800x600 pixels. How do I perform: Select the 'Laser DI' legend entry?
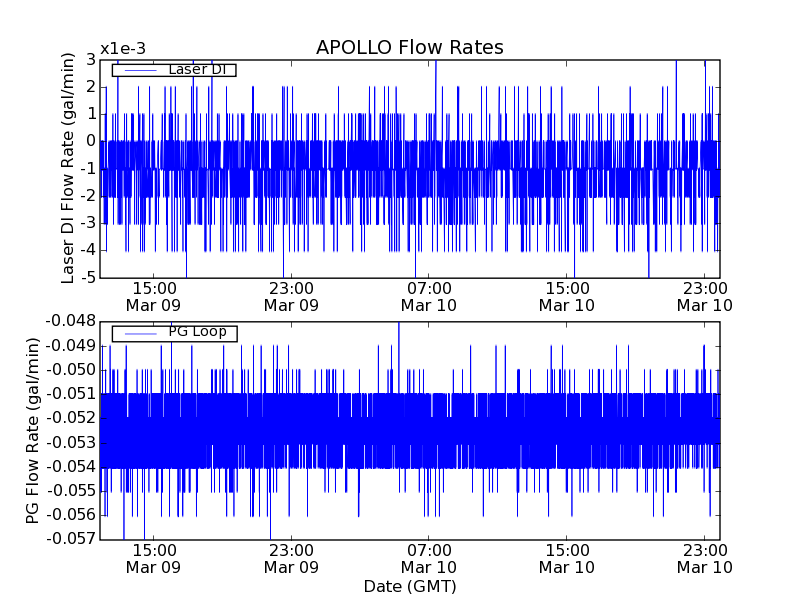(174, 69)
